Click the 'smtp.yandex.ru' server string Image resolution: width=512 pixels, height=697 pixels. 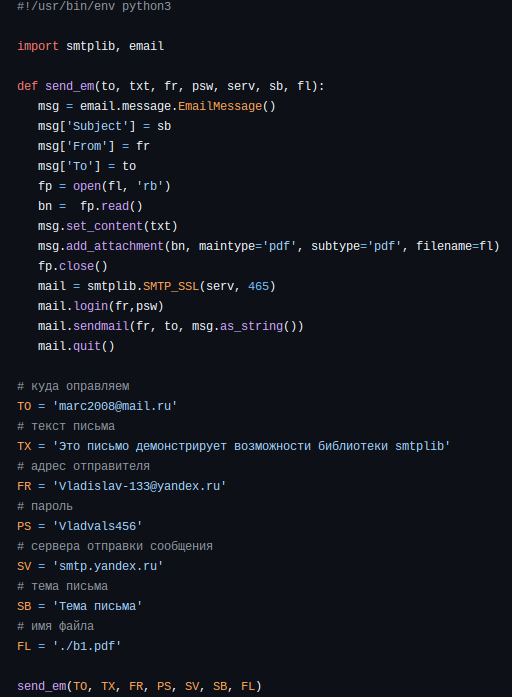click(108, 566)
